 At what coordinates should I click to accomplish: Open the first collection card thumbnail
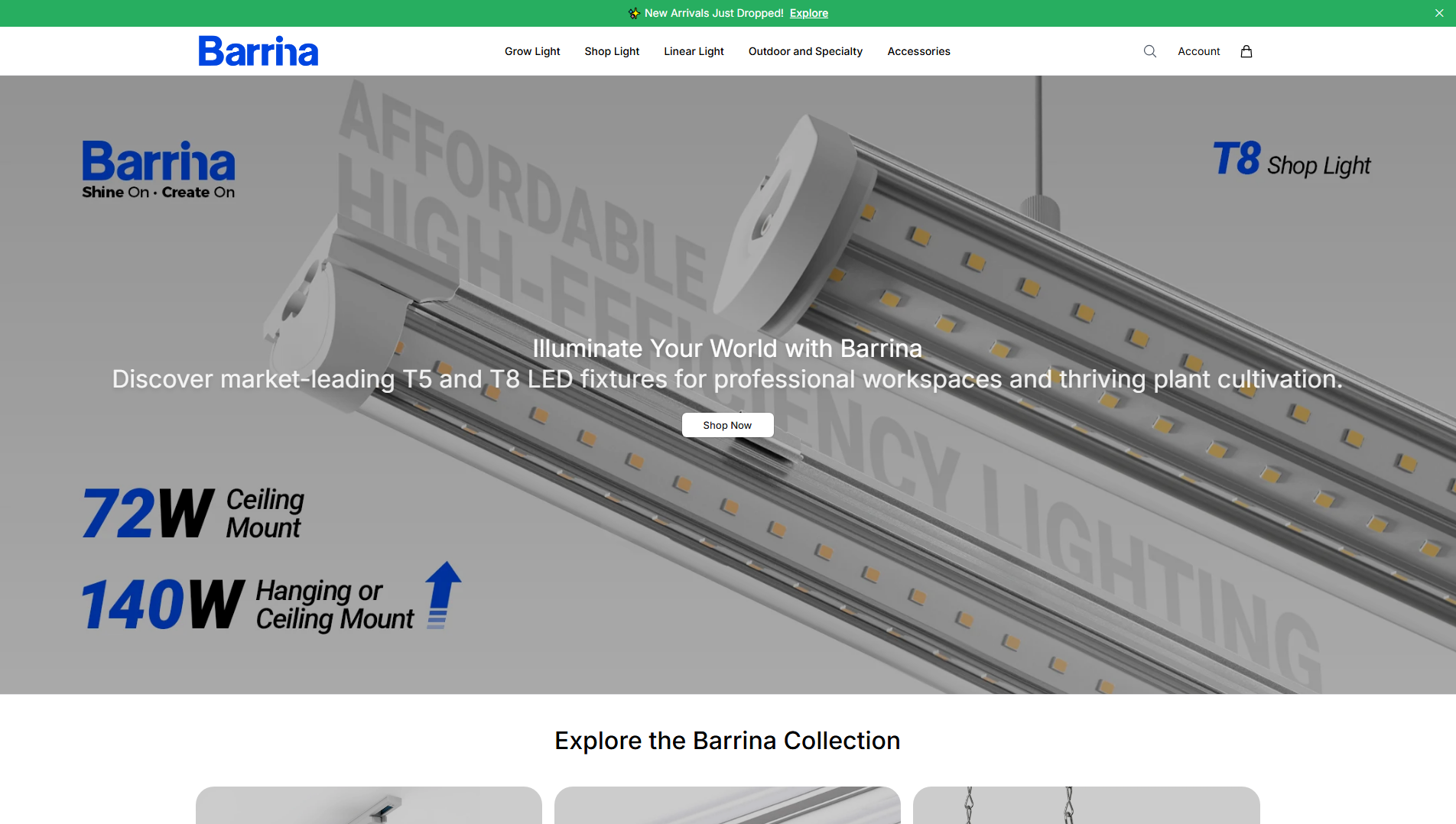(x=369, y=805)
